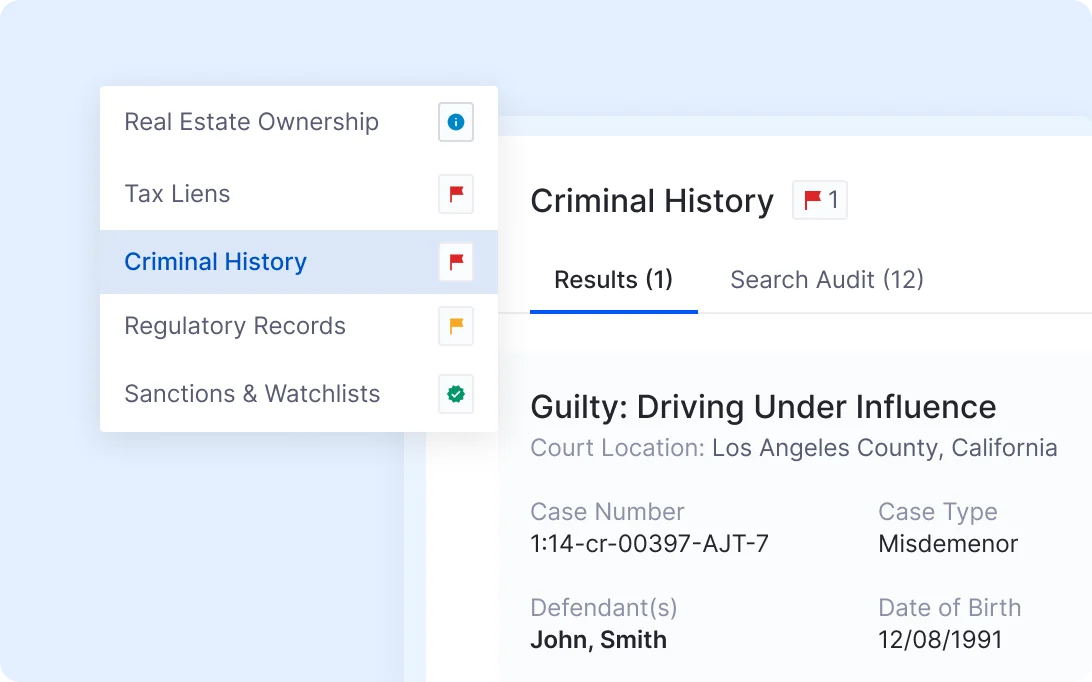This screenshot has height=682, width=1092.
Task: Click the case number 1:14-cr-00397-AJT-7
Action: coord(649,543)
